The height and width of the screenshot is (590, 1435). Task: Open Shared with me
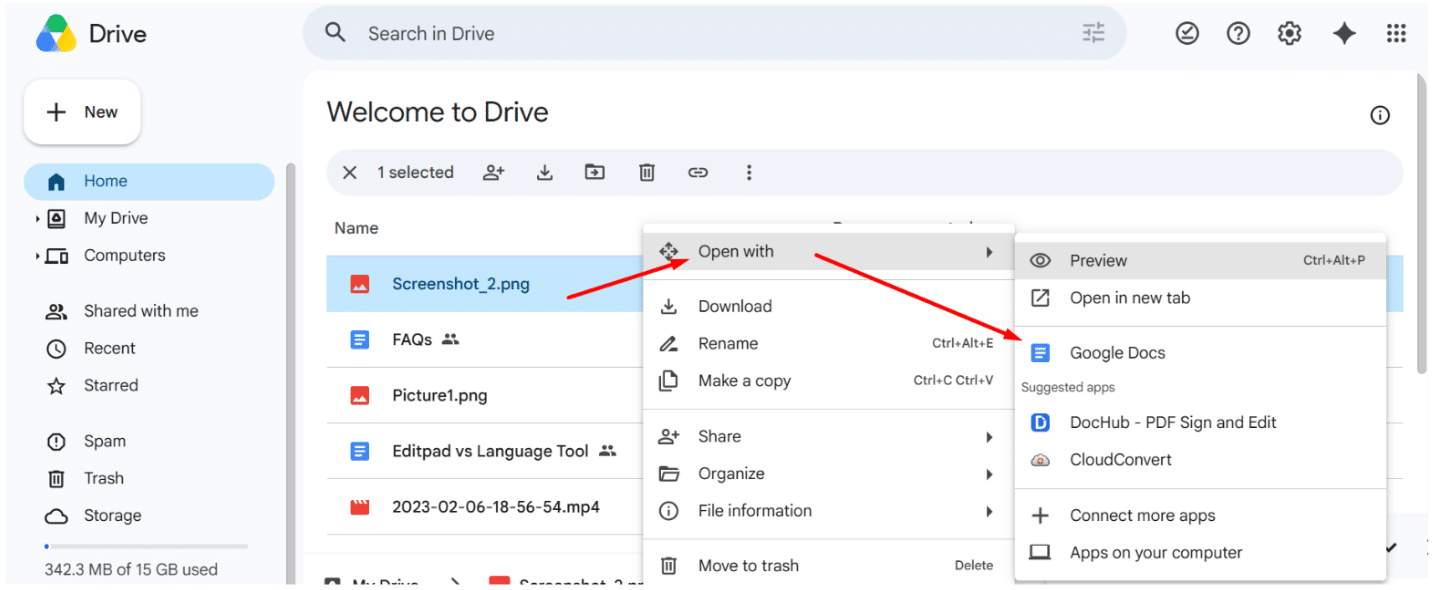tap(141, 311)
